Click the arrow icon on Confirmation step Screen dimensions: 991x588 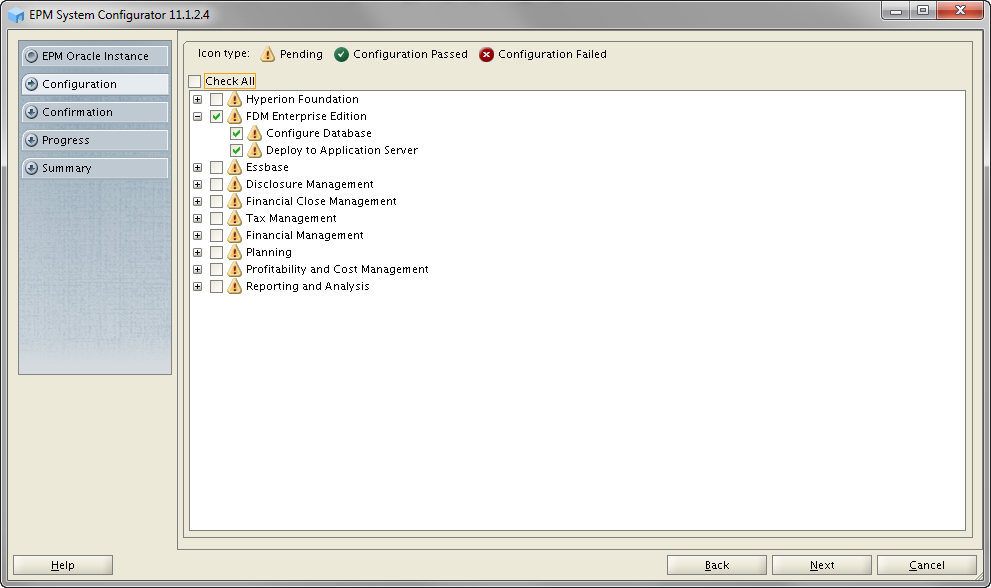pyautogui.click(x=32, y=112)
